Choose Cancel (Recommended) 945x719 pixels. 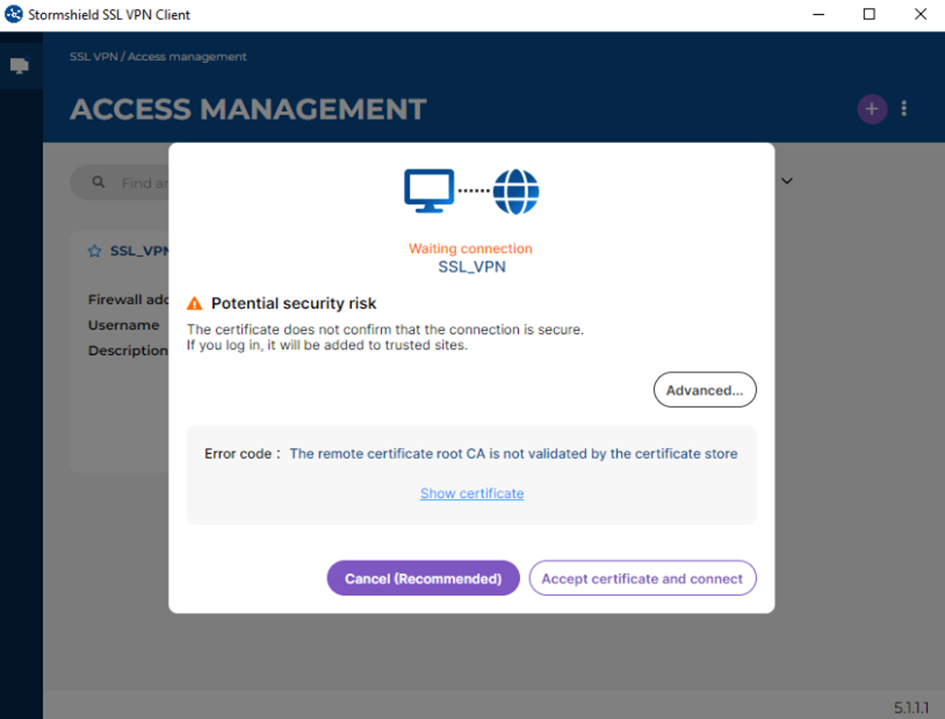pyautogui.click(x=423, y=579)
